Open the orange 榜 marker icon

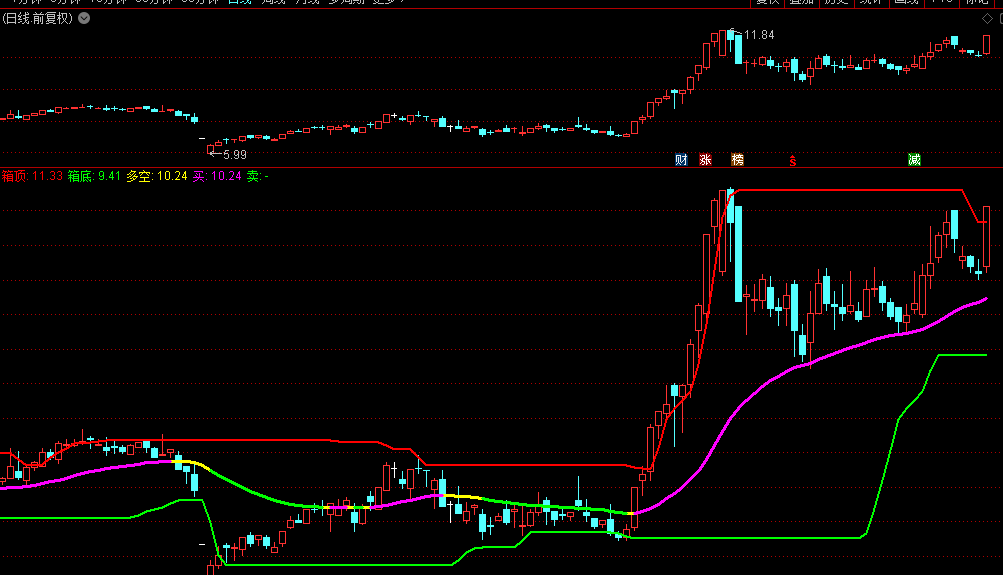pyautogui.click(x=737, y=160)
